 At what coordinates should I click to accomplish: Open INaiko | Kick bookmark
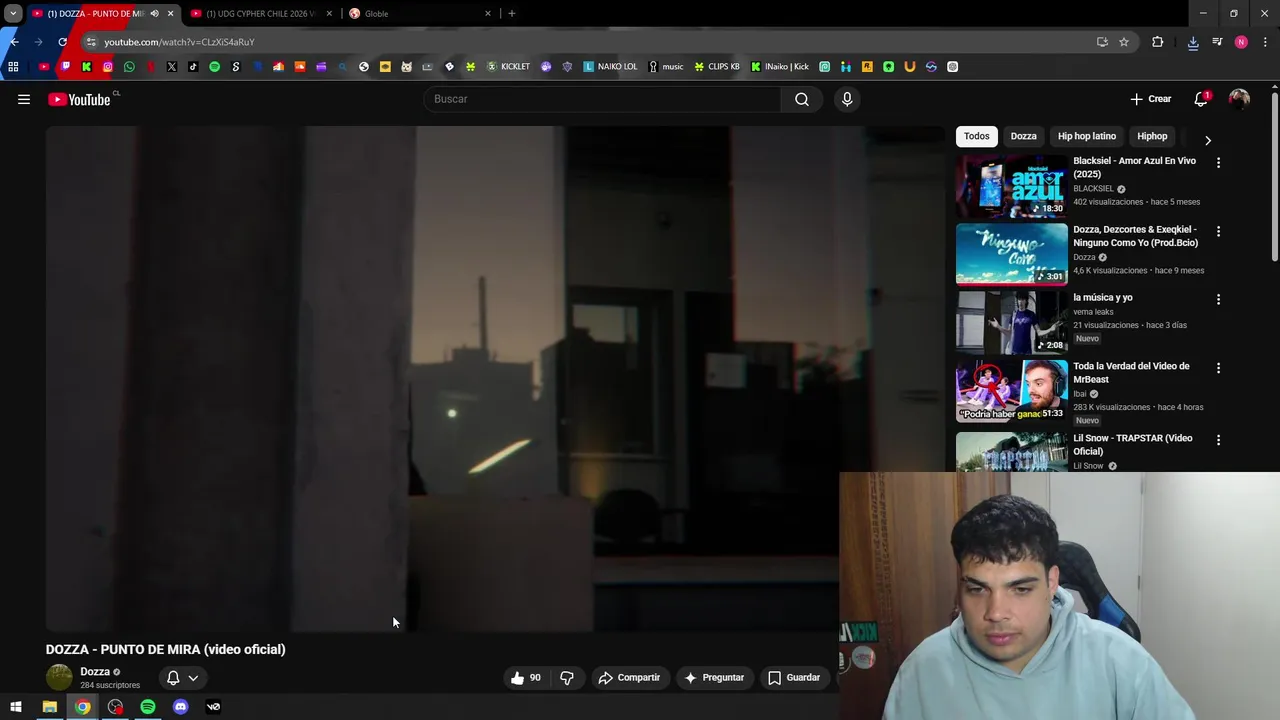[780, 67]
